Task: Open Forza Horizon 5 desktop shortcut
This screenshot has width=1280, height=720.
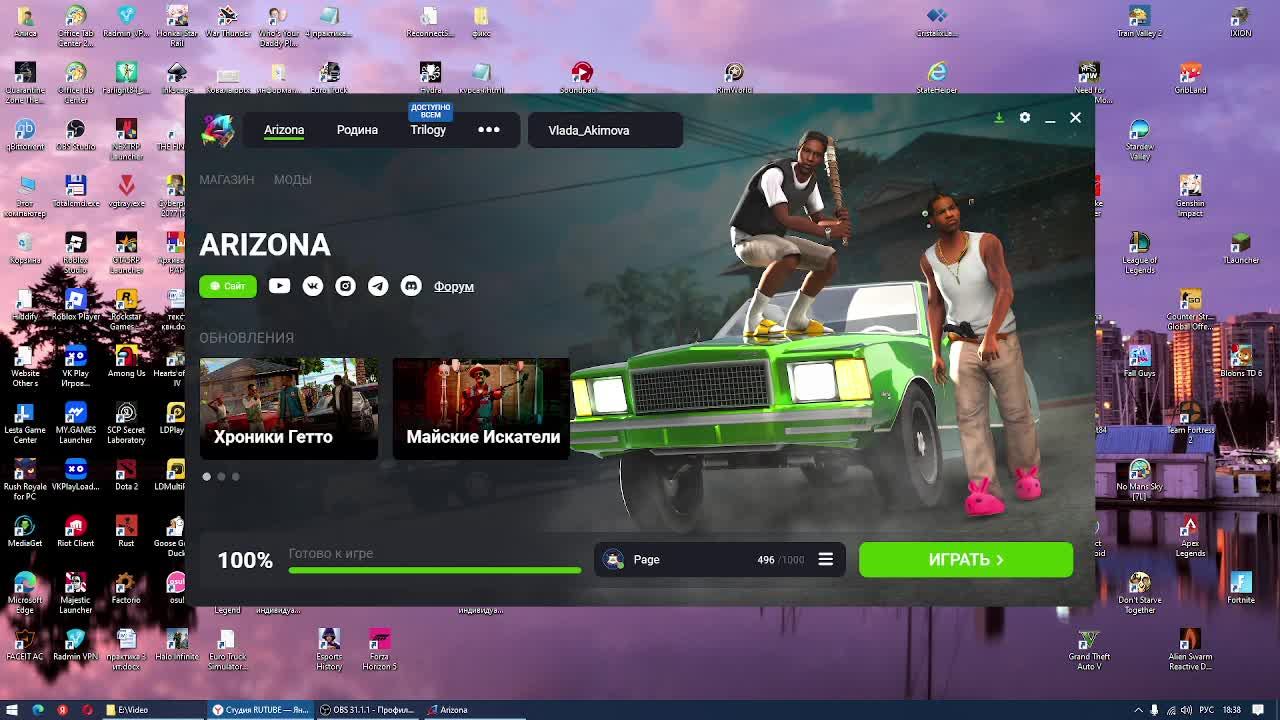Action: 379,650
